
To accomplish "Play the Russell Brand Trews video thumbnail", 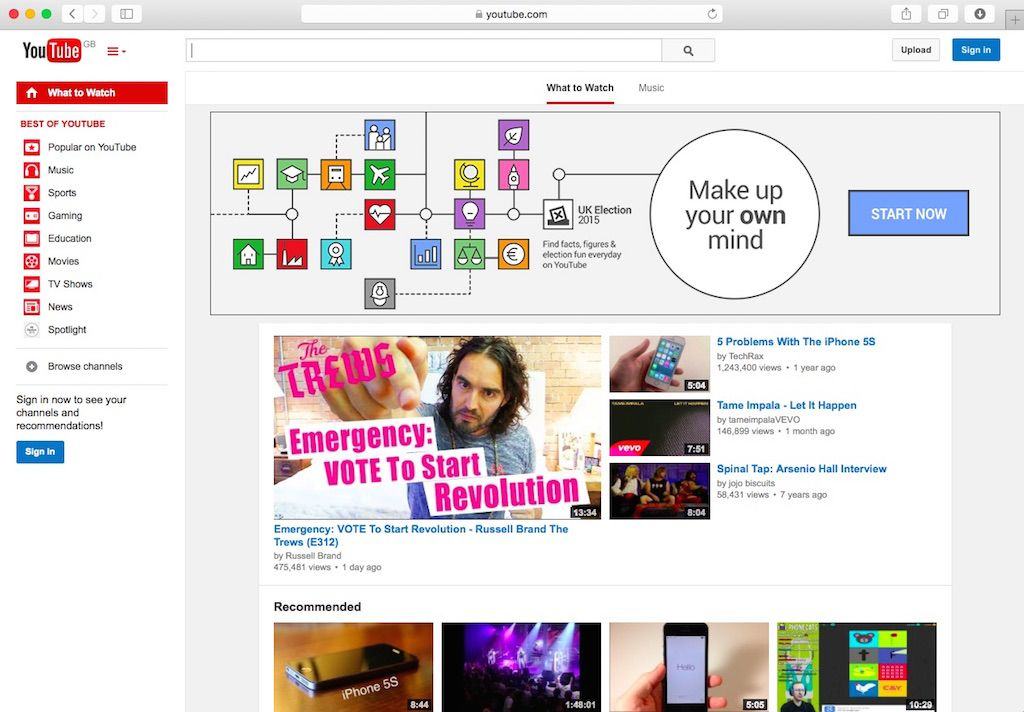I will point(437,427).
